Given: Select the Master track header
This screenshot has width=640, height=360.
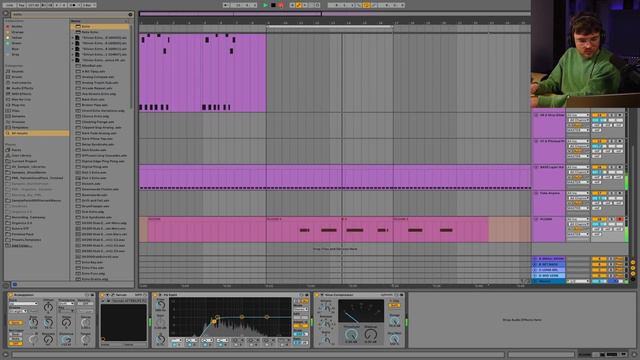Looking at the screenshot, I should click(549, 281).
